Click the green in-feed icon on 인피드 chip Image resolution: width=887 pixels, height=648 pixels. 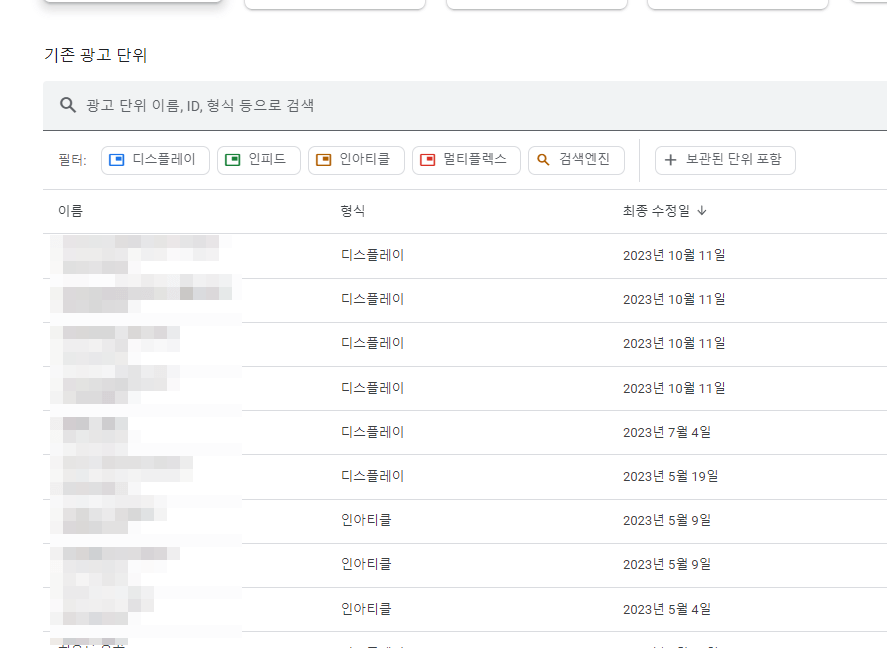[x=231, y=160]
